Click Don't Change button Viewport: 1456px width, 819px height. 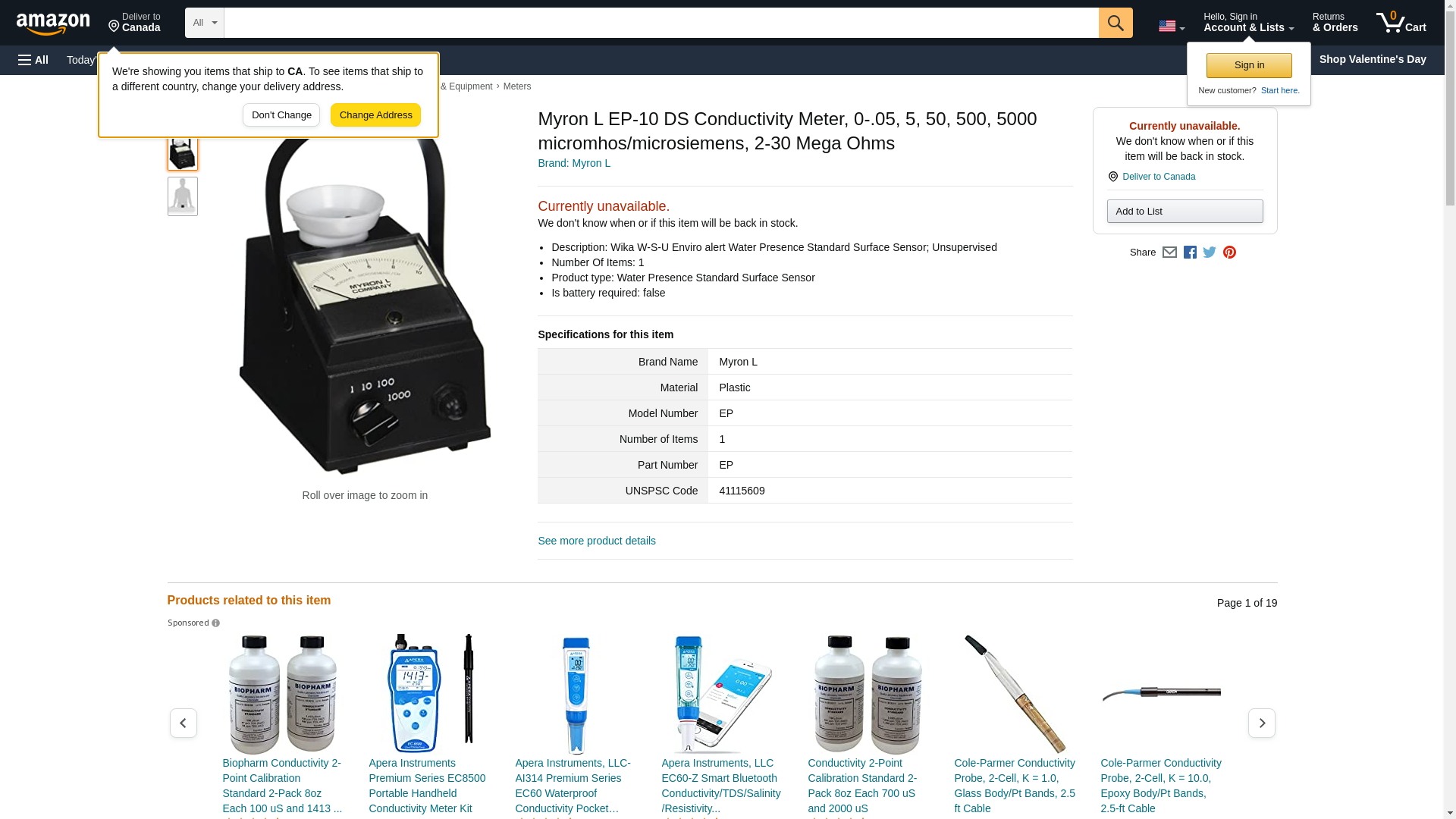click(x=281, y=115)
